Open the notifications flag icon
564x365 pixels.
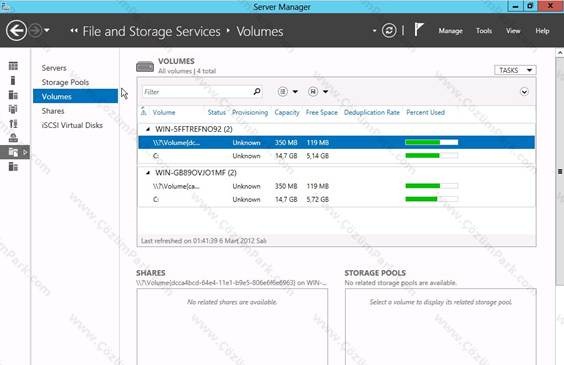(418, 30)
